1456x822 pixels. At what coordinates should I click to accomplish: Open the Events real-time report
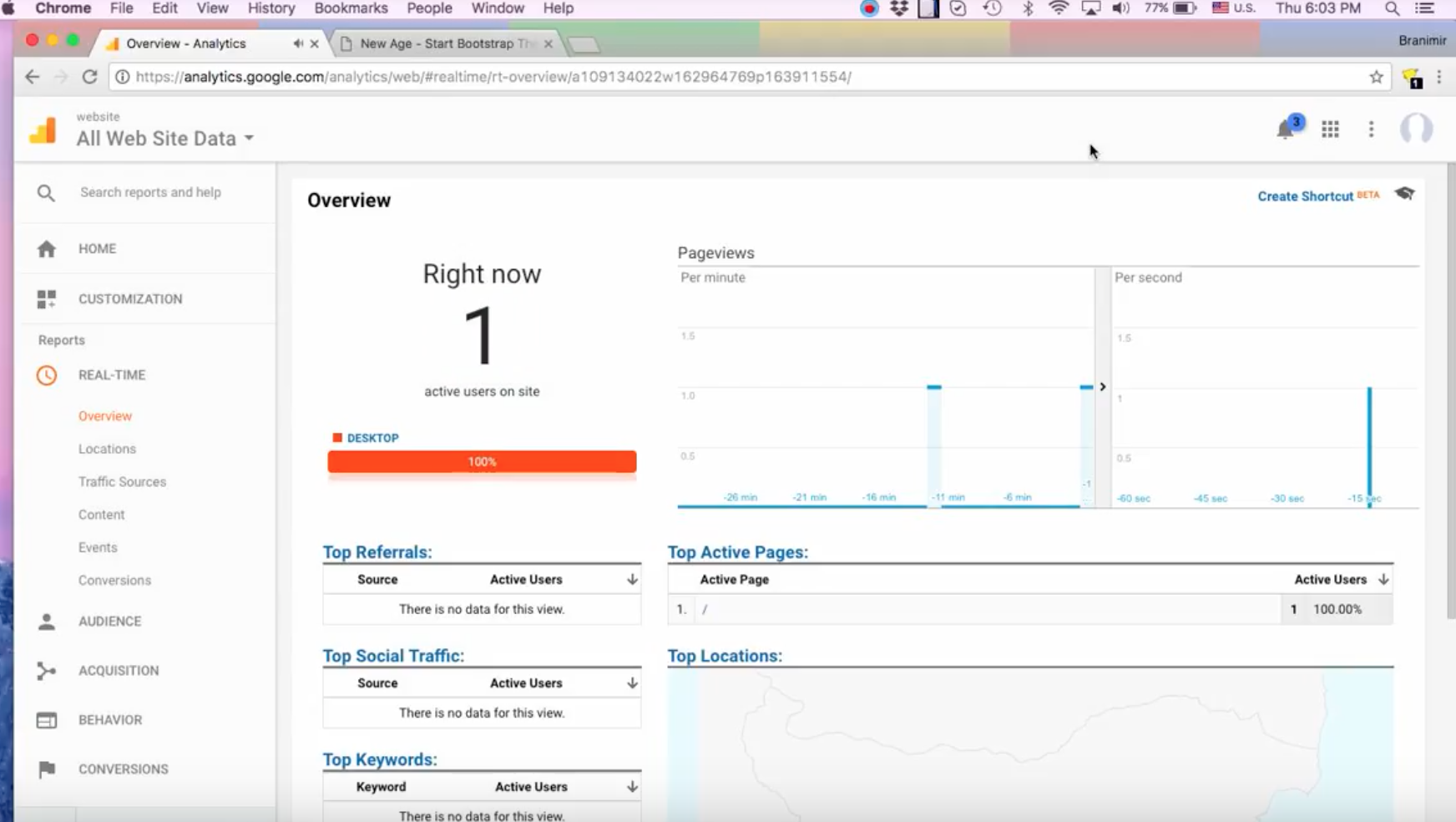(x=98, y=547)
